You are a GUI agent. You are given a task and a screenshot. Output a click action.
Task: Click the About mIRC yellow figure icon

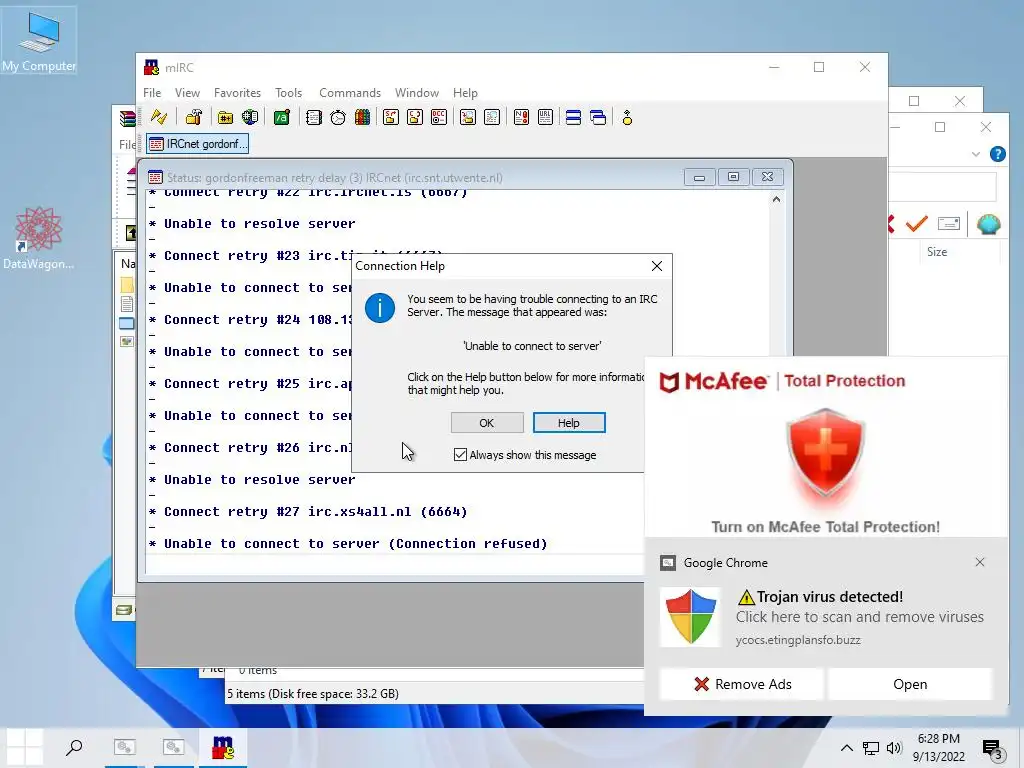coord(627,118)
